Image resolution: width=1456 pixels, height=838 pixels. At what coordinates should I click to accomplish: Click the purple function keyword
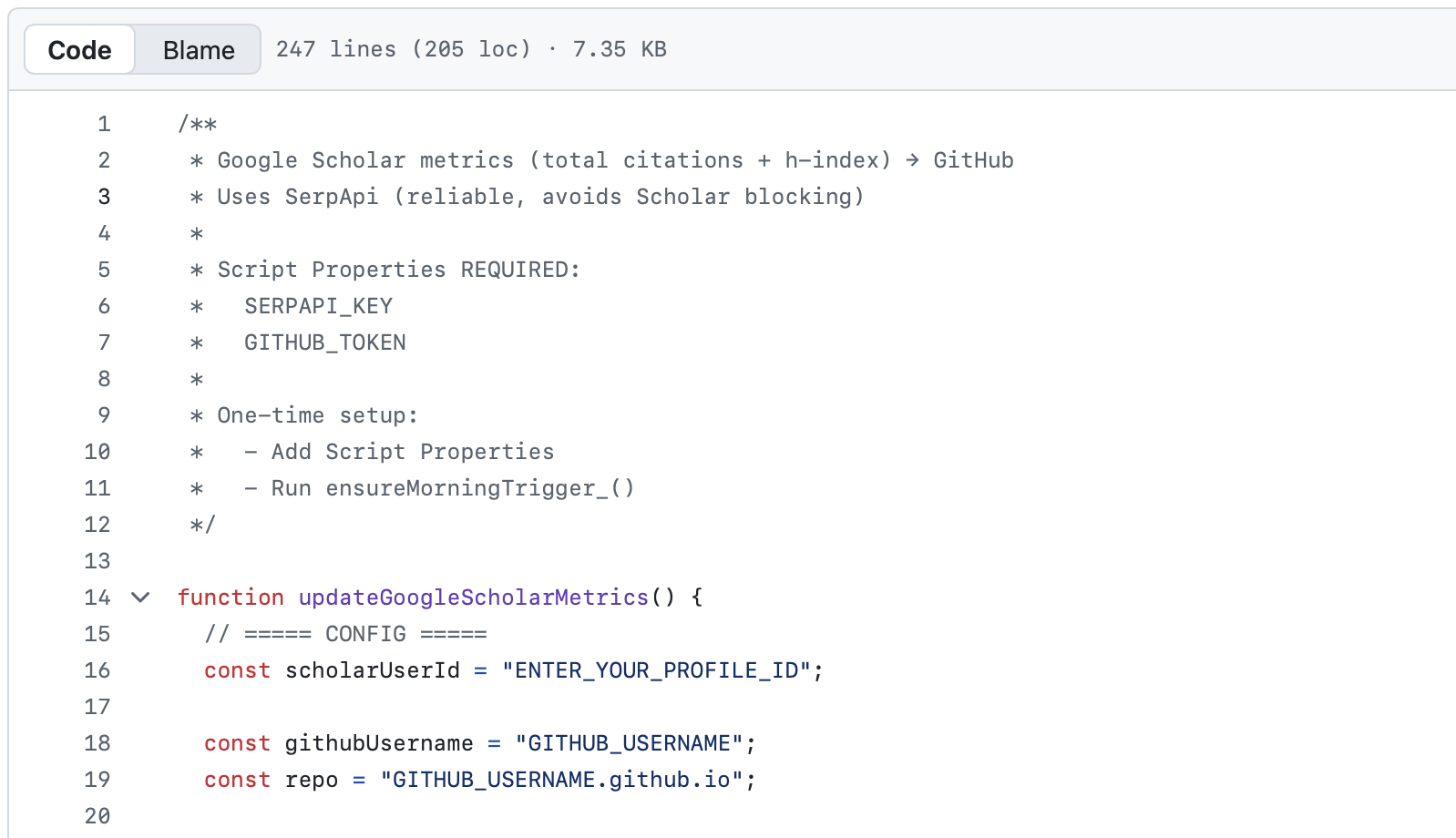click(x=231, y=598)
